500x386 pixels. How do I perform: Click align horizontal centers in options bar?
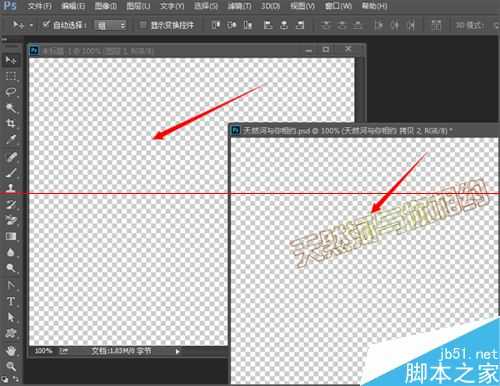coord(284,25)
